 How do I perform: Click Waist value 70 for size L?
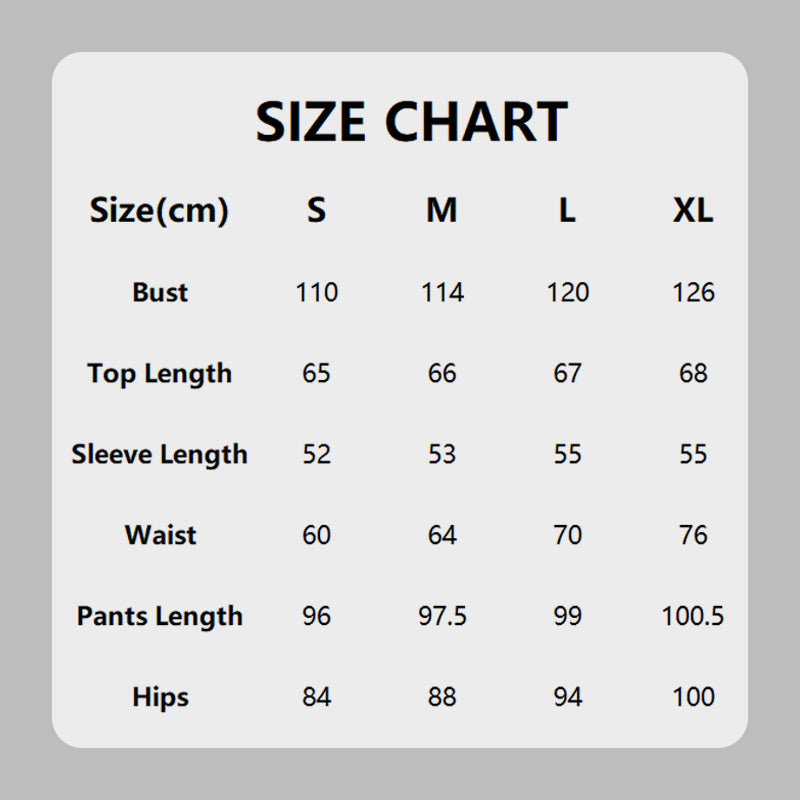click(567, 535)
